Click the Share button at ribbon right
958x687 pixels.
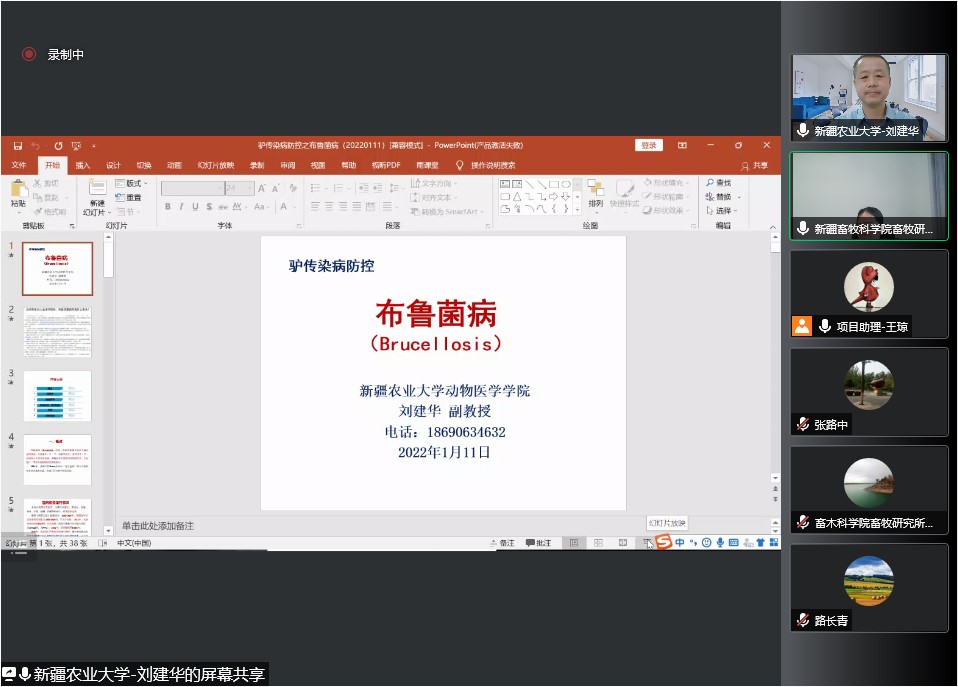coord(755,165)
